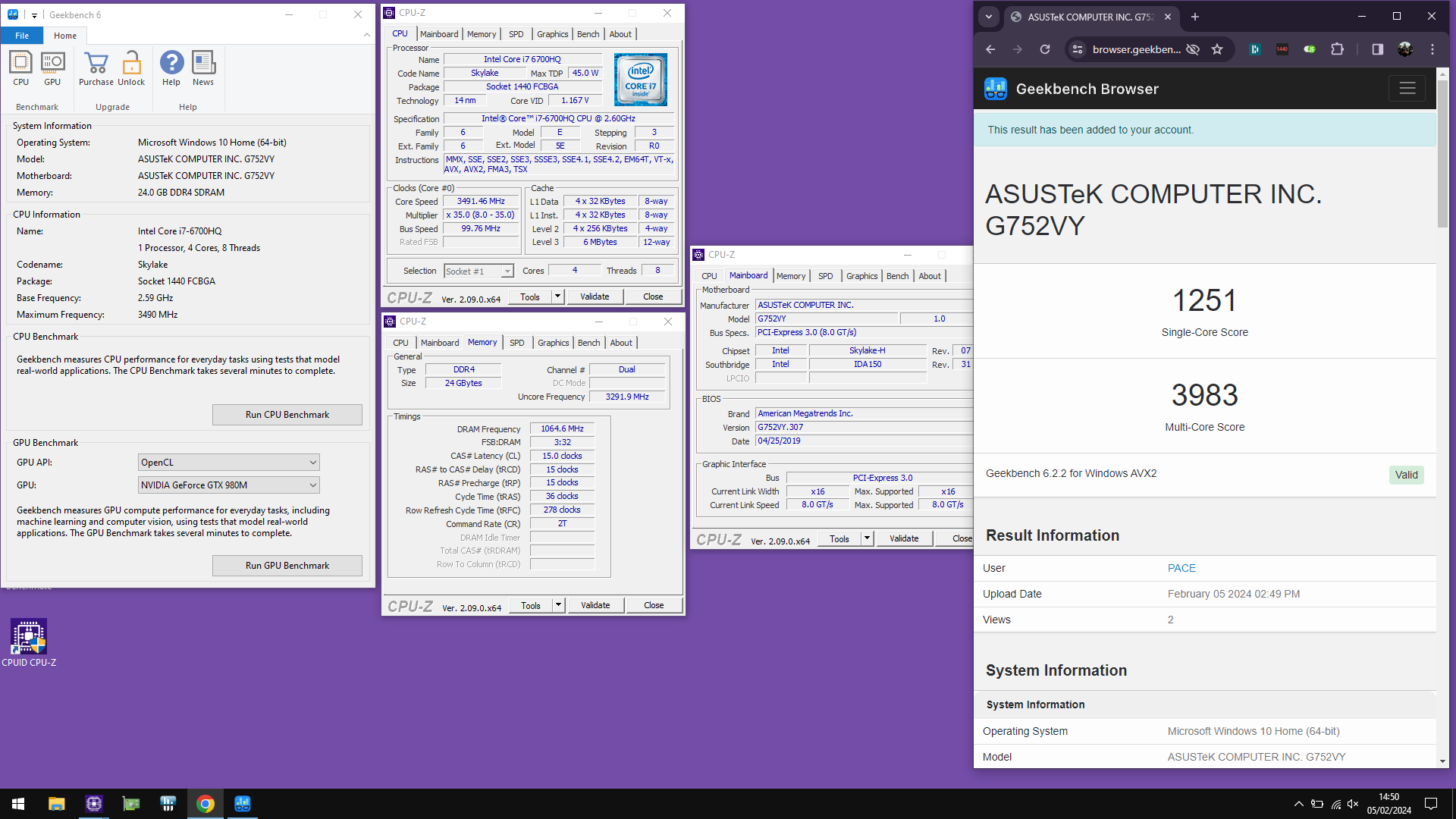Click the GPU benchmark icon in Geekbench ribbon
Image resolution: width=1456 pixels, height=819 pixels.
[x=52, y=68]
